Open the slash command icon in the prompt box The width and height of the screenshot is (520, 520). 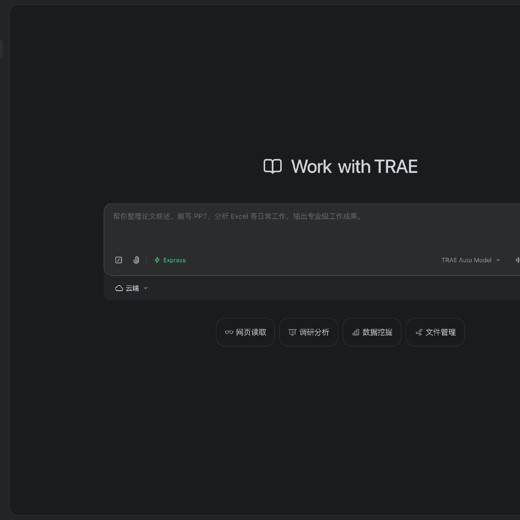(x=118, y=260)
